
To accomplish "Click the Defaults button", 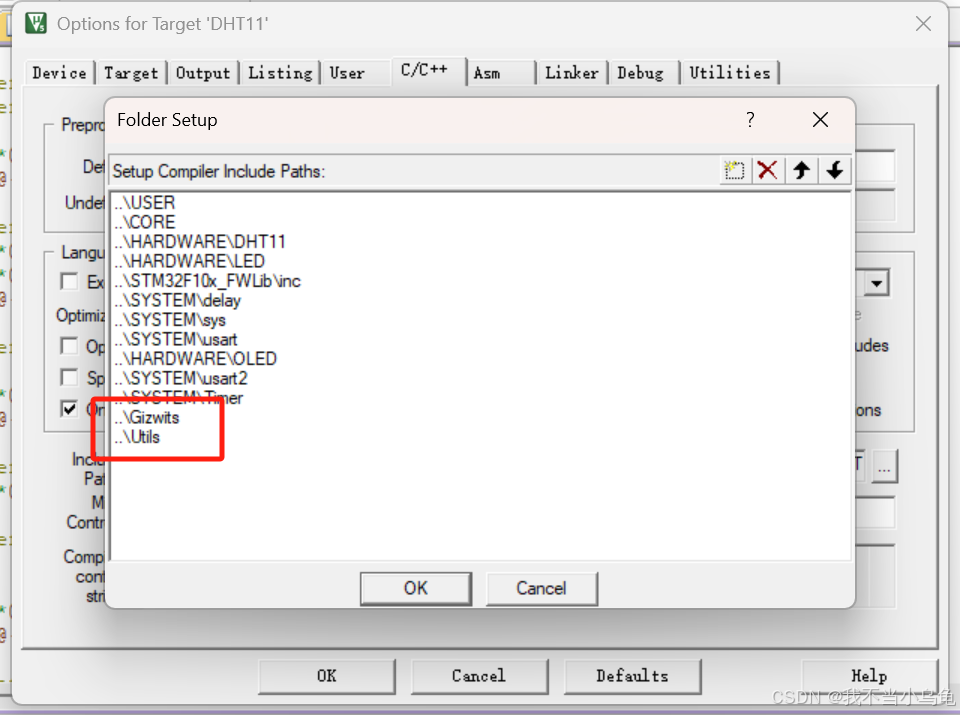I will point(632,676).
